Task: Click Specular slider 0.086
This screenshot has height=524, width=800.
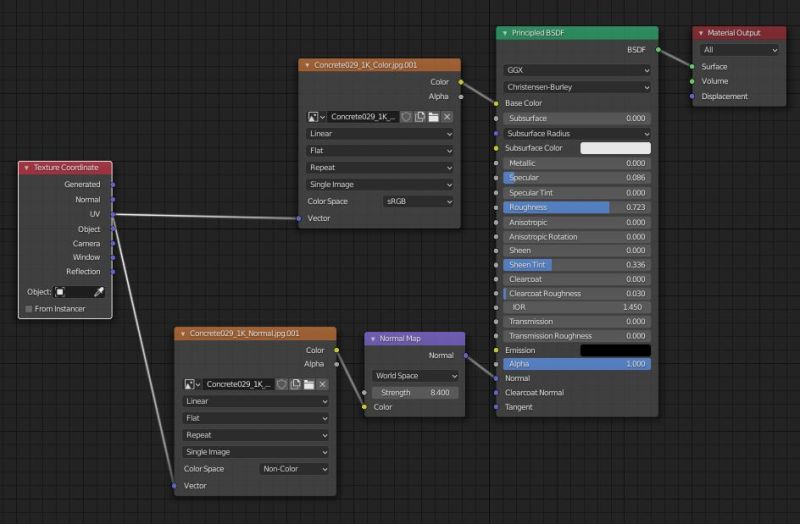Action: coord(577,178)
